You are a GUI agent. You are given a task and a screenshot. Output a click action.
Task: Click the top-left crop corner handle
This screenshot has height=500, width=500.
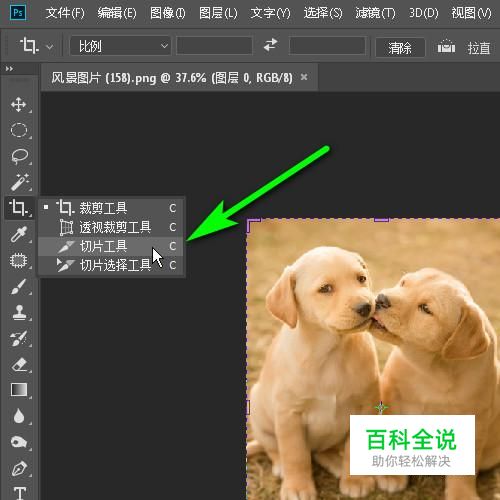253,225
